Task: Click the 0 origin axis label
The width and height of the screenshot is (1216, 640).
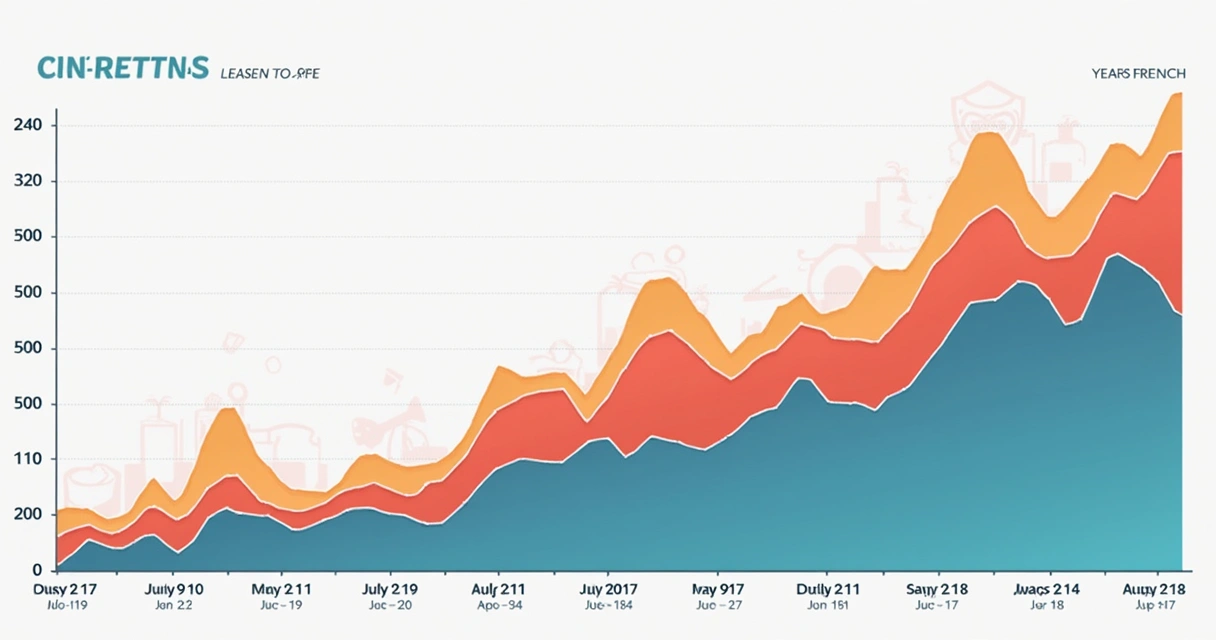Action: (x=36, y=570)
